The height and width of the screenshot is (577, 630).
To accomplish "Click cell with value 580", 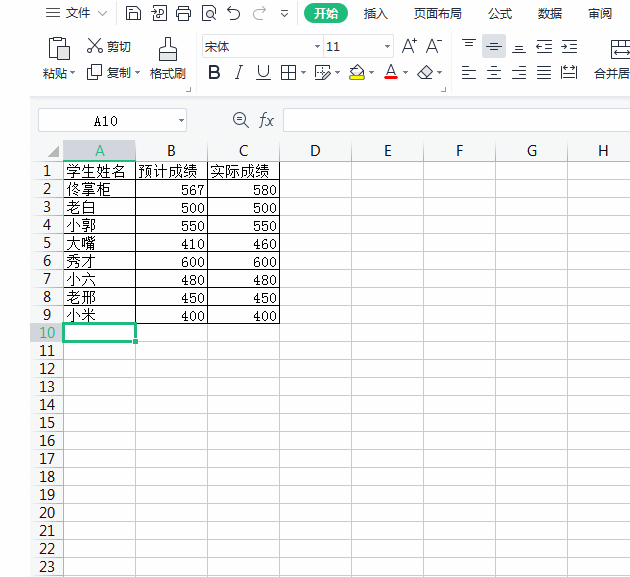I will pos(243,189).
